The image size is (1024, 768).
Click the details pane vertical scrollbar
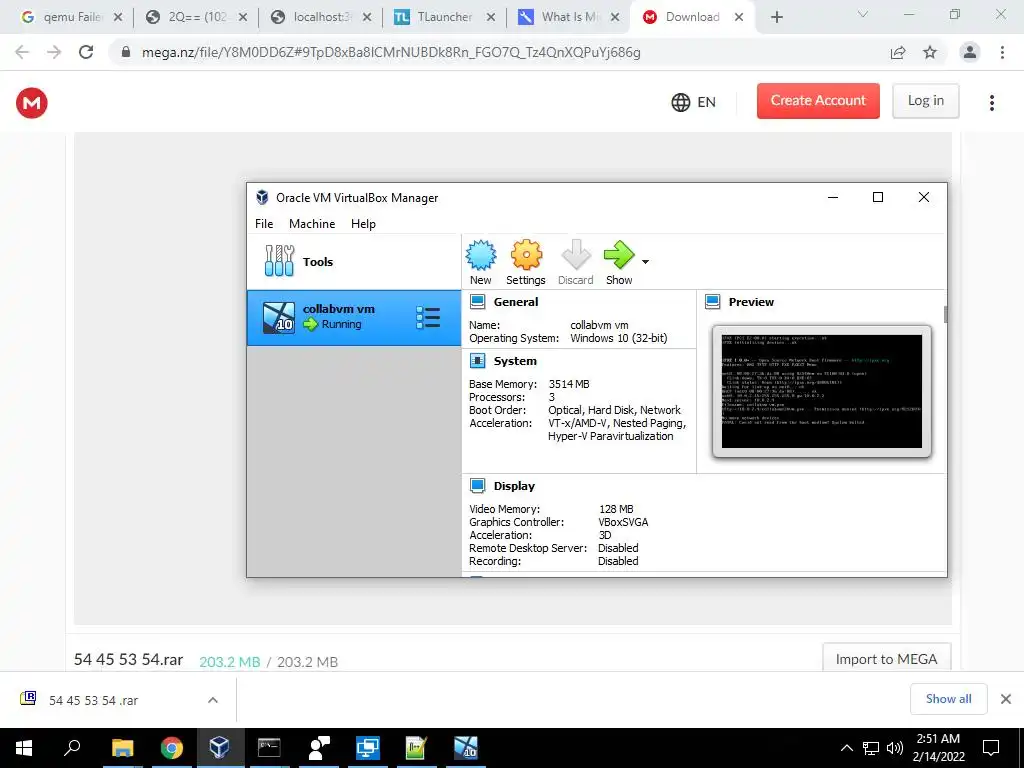point(945,314)
